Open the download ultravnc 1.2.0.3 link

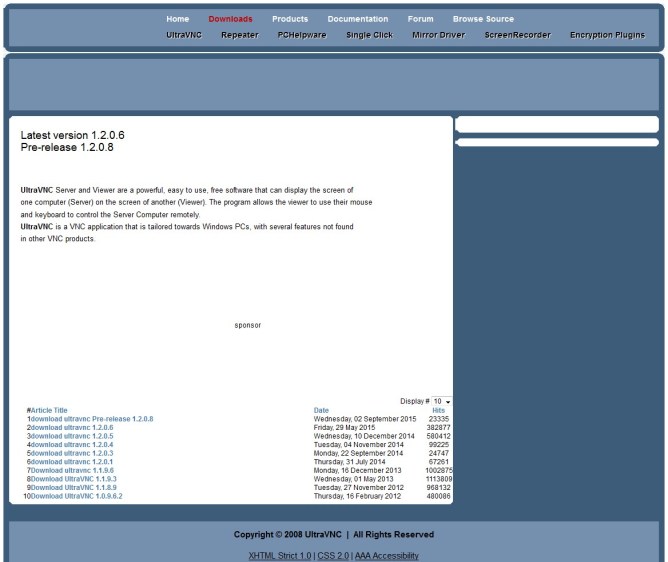click(72, 453)
